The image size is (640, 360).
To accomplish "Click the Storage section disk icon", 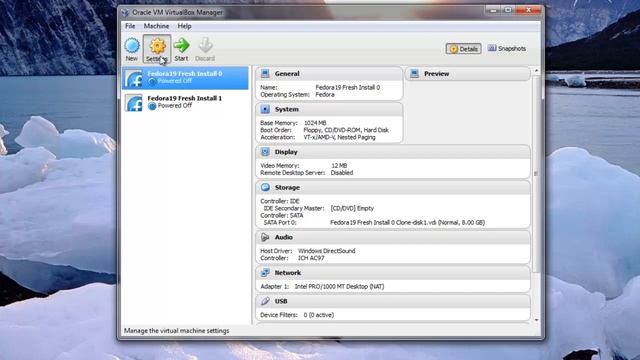I will point(265,187).
